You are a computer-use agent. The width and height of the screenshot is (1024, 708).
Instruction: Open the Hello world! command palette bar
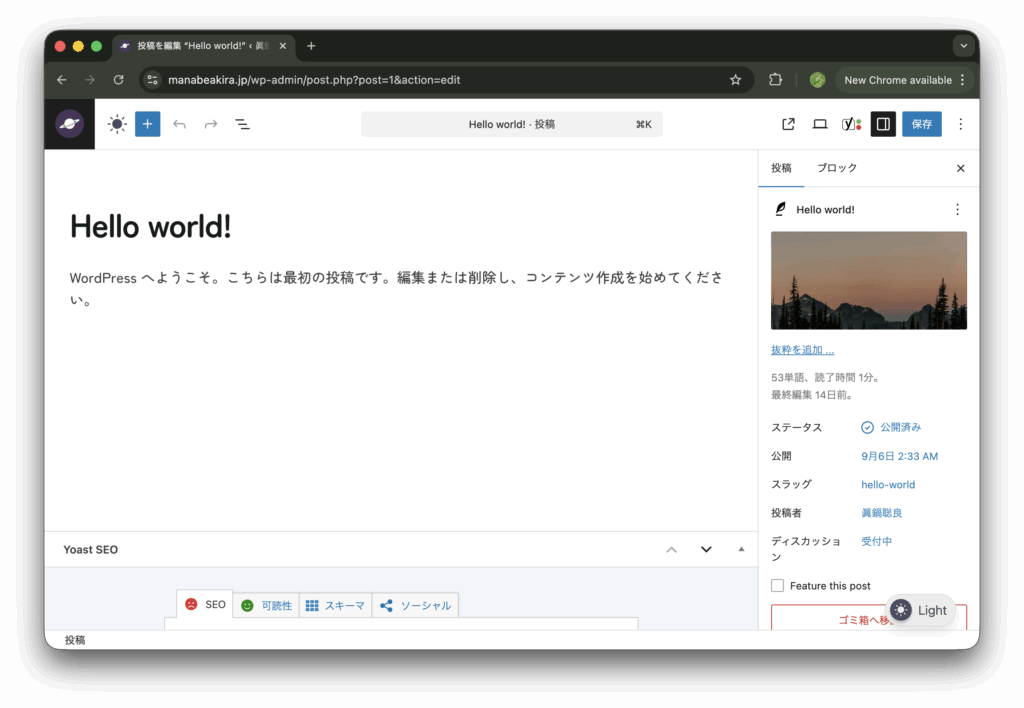pyautogui.click(x=511, y=124)
